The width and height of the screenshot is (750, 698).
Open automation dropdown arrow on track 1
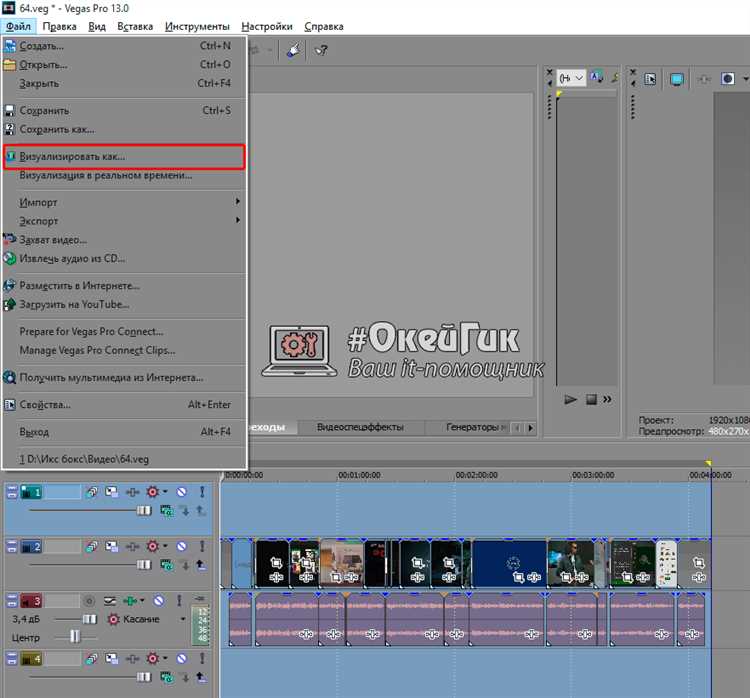(165, 492)
